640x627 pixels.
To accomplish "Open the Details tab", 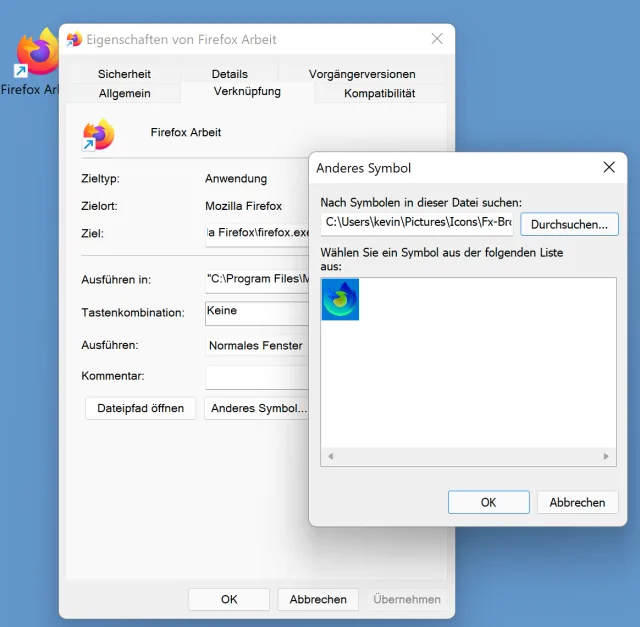I will point(229,74).
